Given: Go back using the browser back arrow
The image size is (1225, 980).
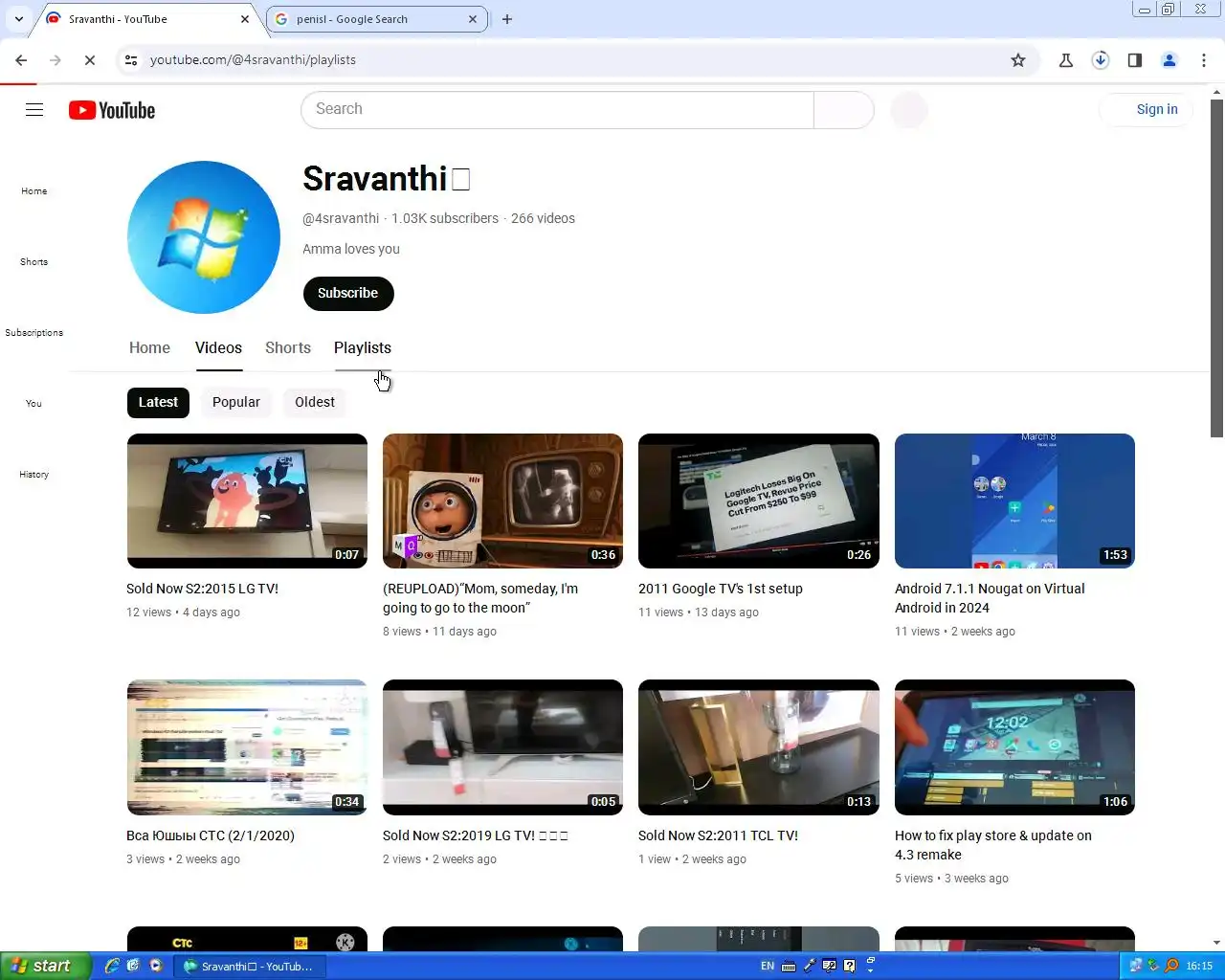Looking at the screenshot, I should pyautogui.click(x=21, y=59).
